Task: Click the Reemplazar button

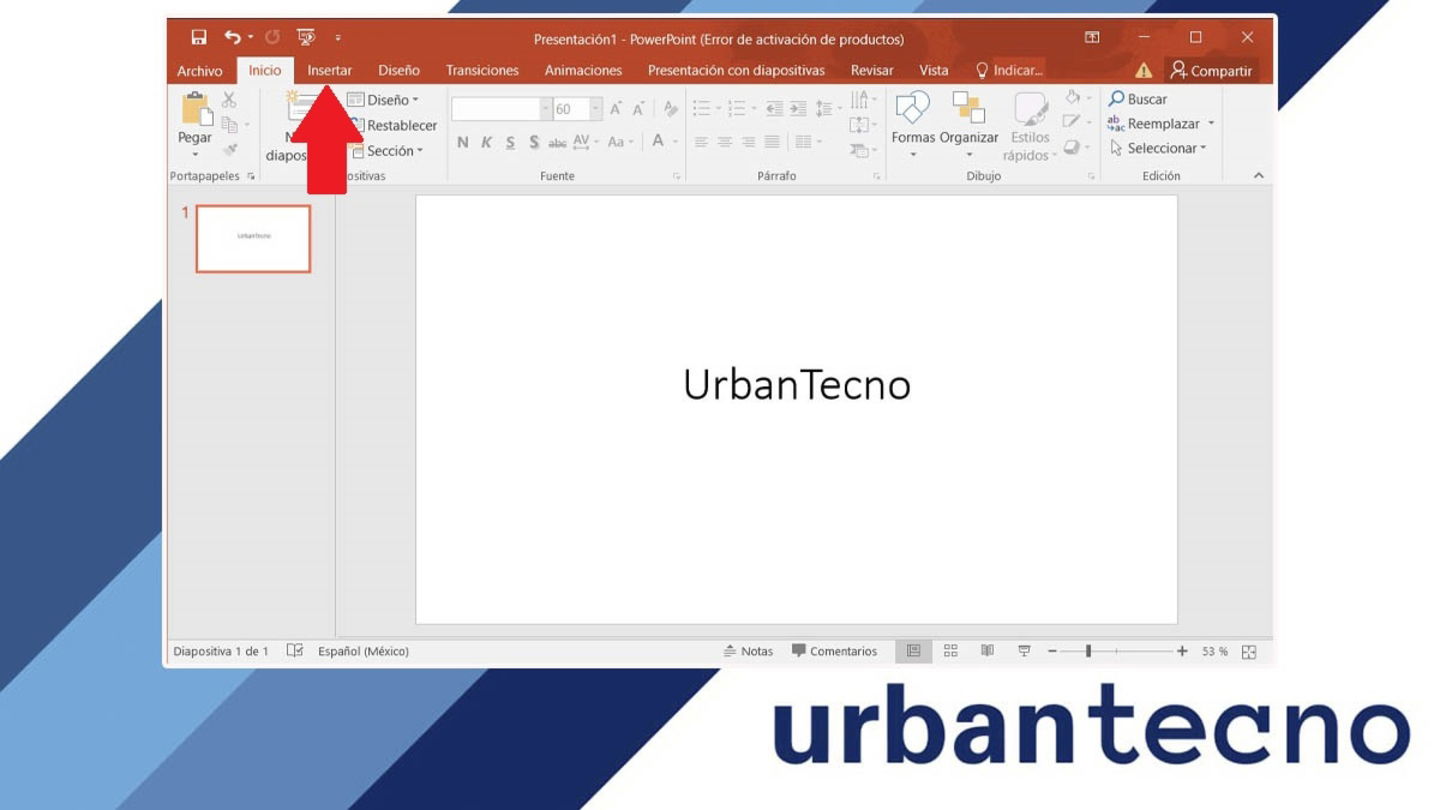Action: [1161, 124]
